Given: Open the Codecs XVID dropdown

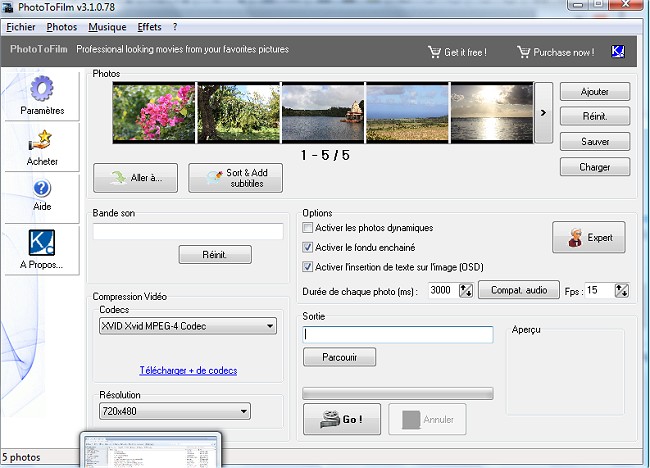Looking at the screenshot, I should [188, 326].
